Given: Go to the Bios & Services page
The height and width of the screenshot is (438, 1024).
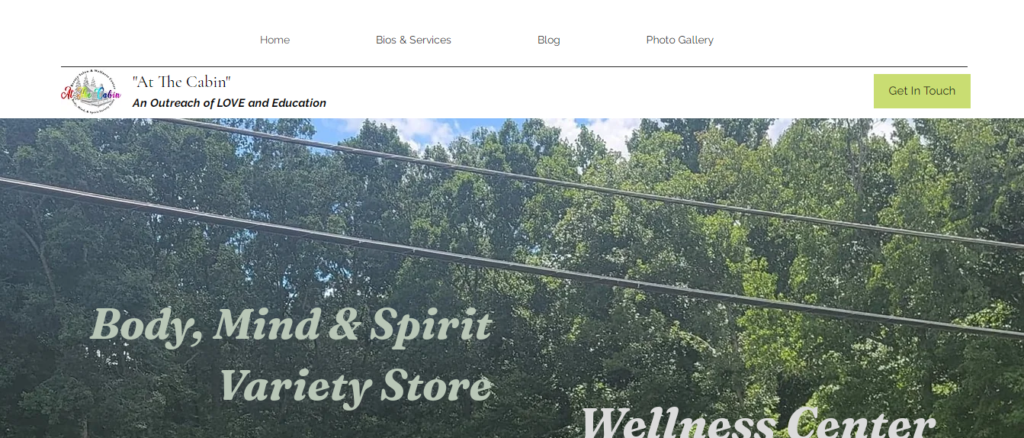Looking at the screenshot, I should pyautogui.click(x=413, y=40).
